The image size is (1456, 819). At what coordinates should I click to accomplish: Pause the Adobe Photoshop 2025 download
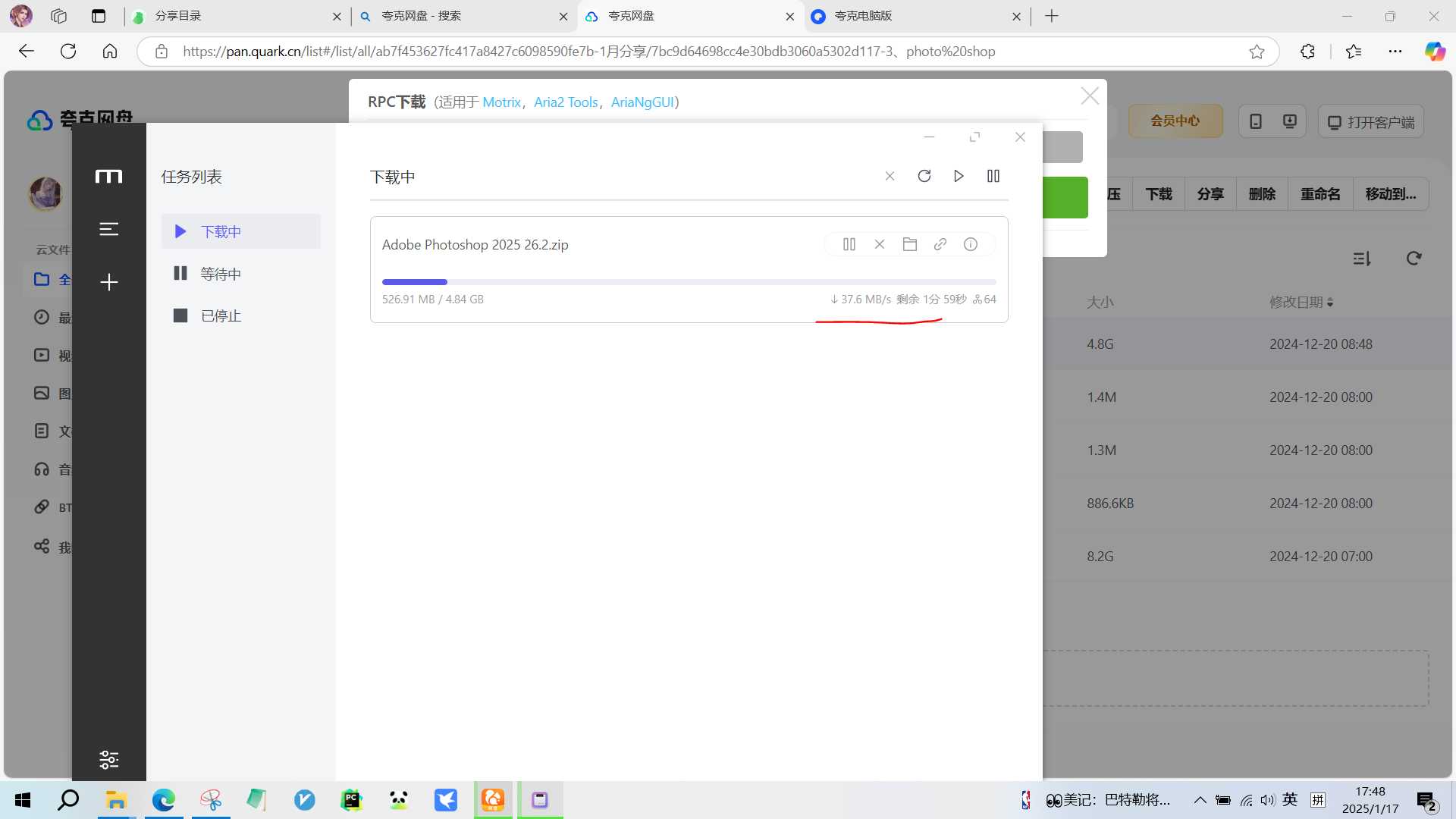coord(849,244)
